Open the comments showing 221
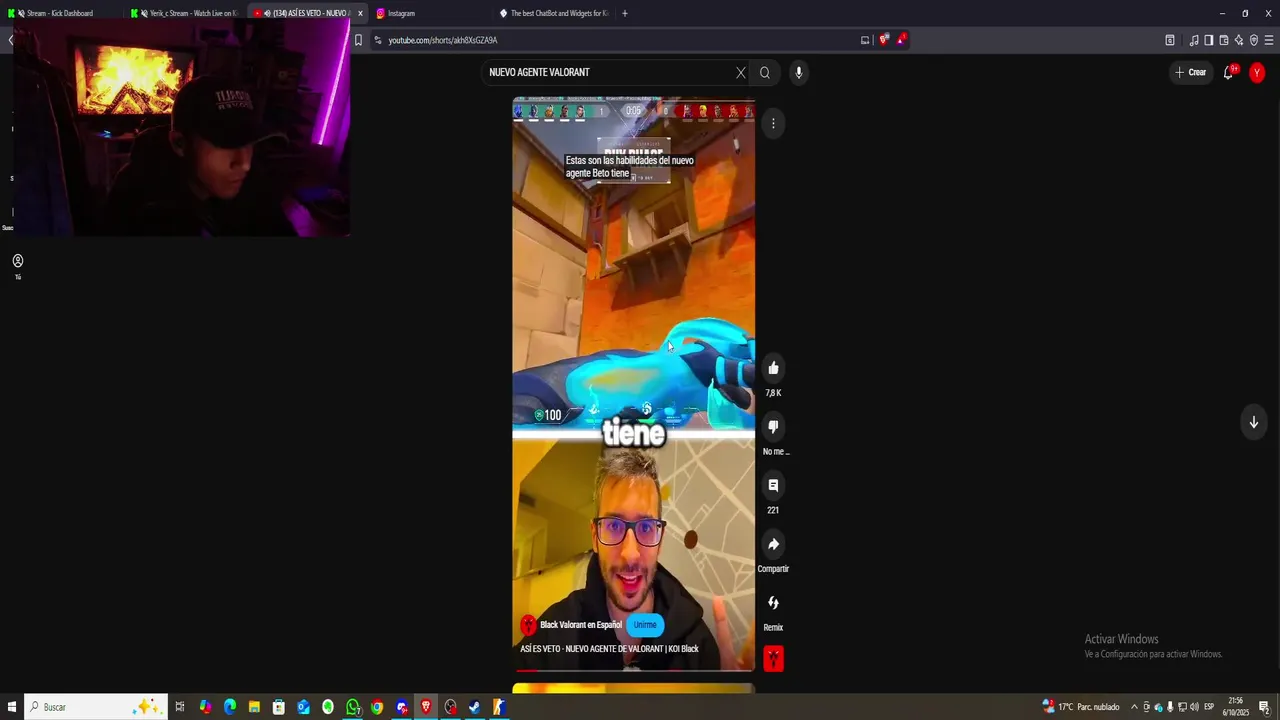1280x720 pixels. pos(773,485)
